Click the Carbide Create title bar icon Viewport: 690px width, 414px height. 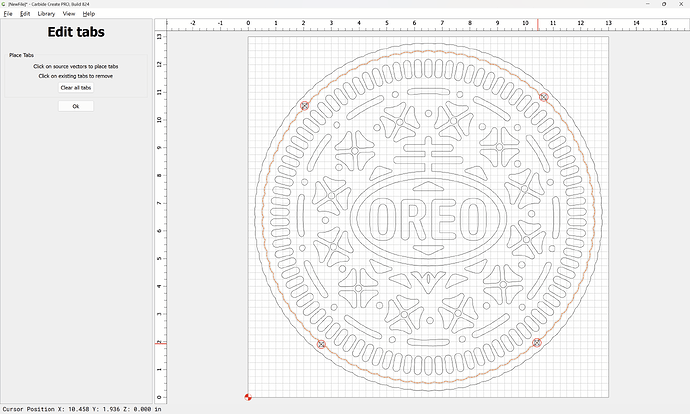tap(4, 4)
